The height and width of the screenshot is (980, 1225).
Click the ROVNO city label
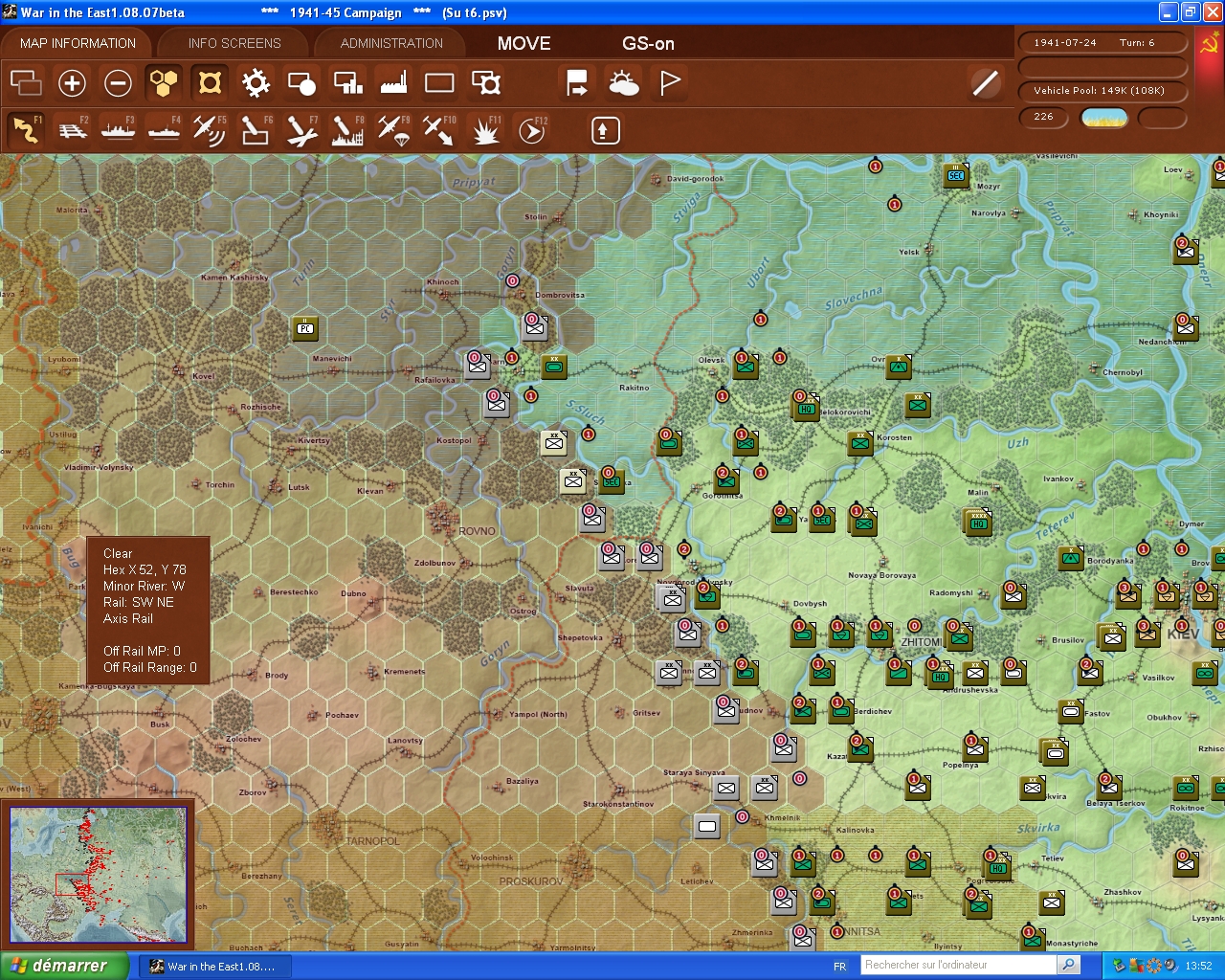[477, 531]
